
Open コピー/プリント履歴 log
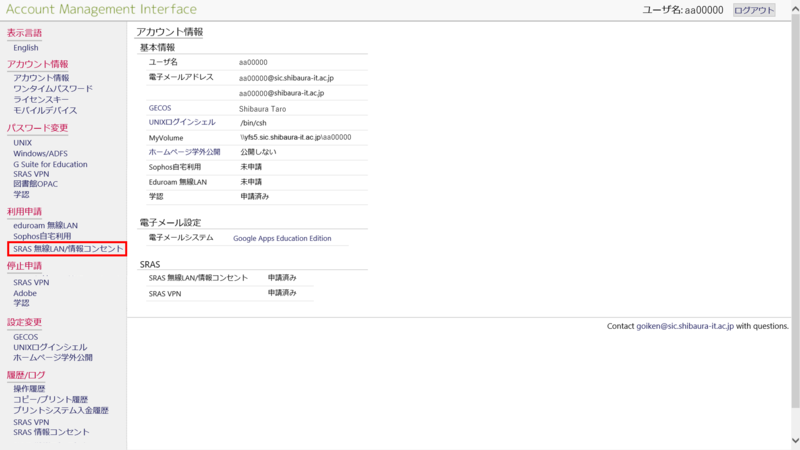tap(52, 400)
